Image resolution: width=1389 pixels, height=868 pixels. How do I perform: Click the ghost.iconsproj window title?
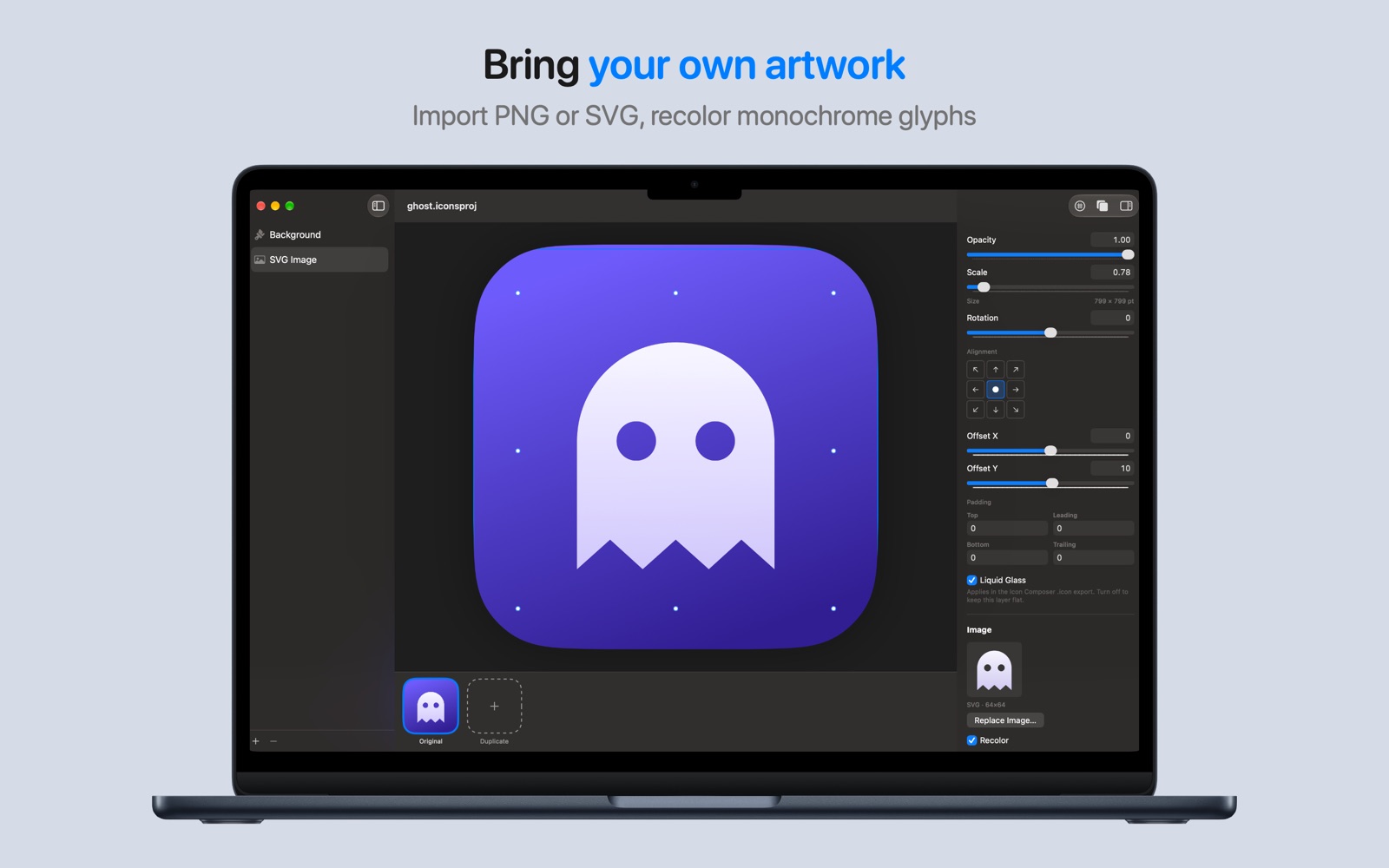[442, 206]
